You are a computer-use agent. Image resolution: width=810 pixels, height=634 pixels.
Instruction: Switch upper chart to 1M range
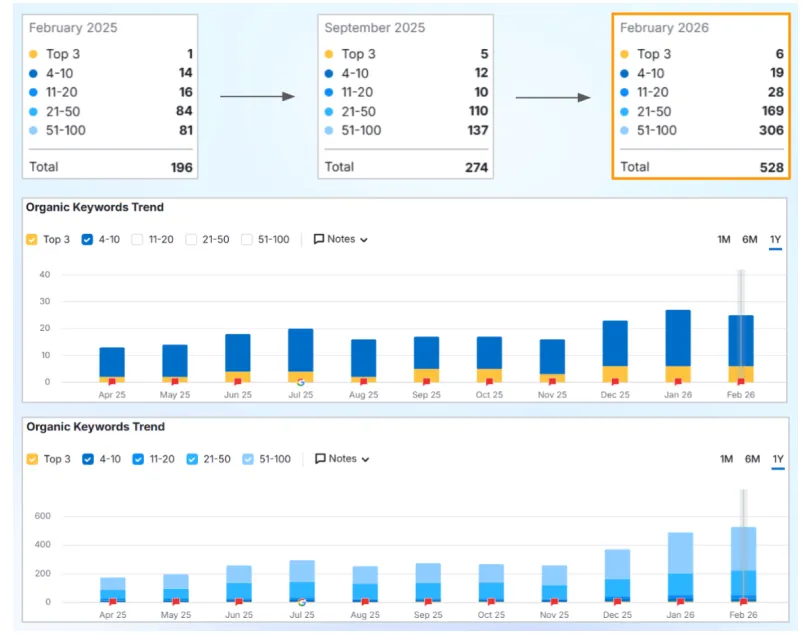[724, 239]
